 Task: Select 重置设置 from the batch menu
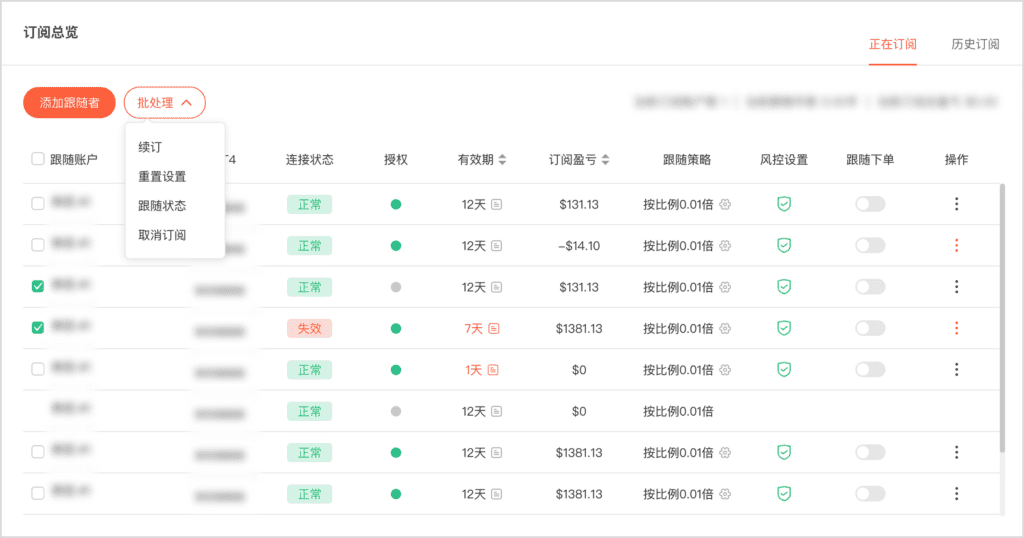click(162, 176)
